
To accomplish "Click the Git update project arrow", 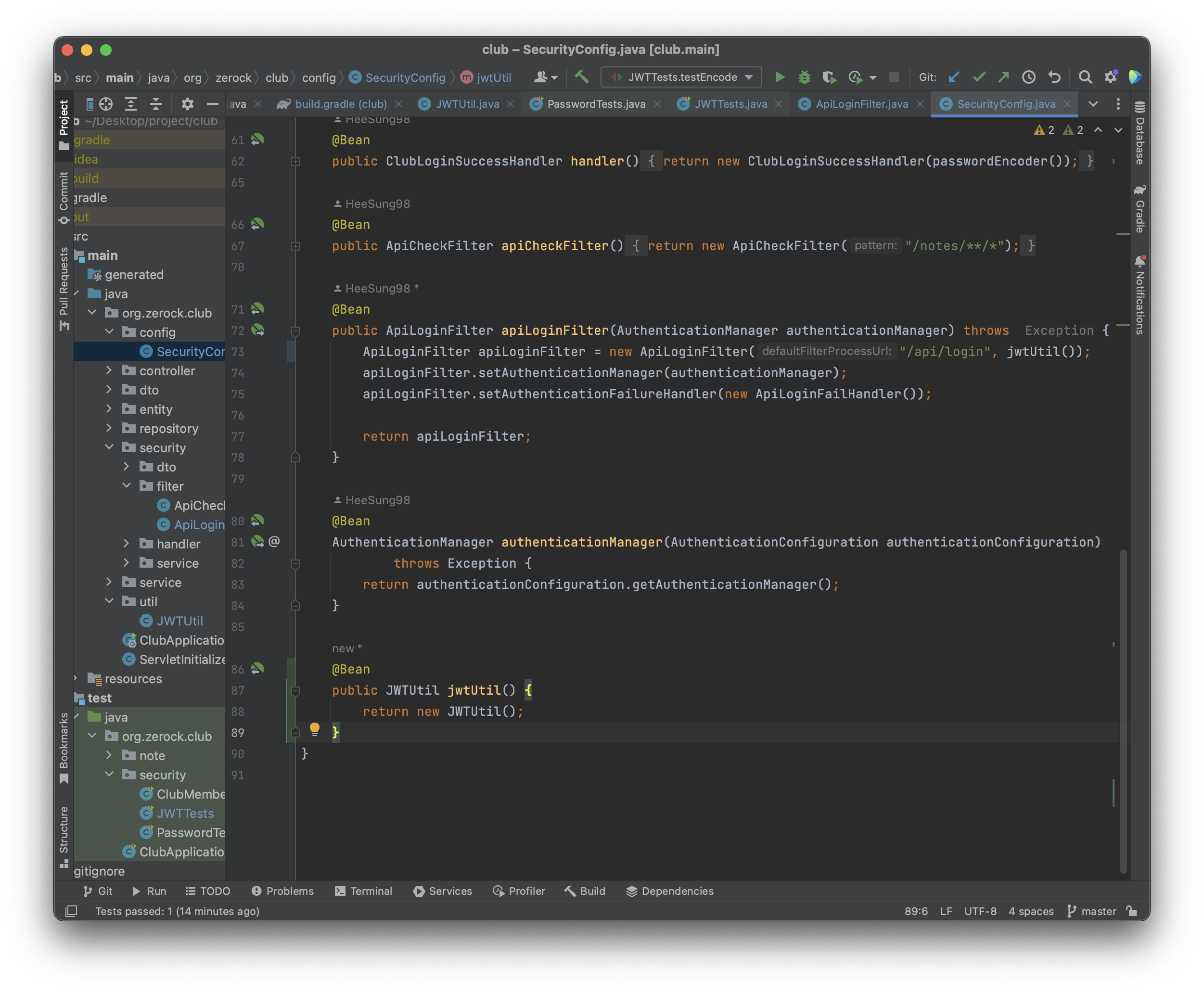I will tap(954, 77).
